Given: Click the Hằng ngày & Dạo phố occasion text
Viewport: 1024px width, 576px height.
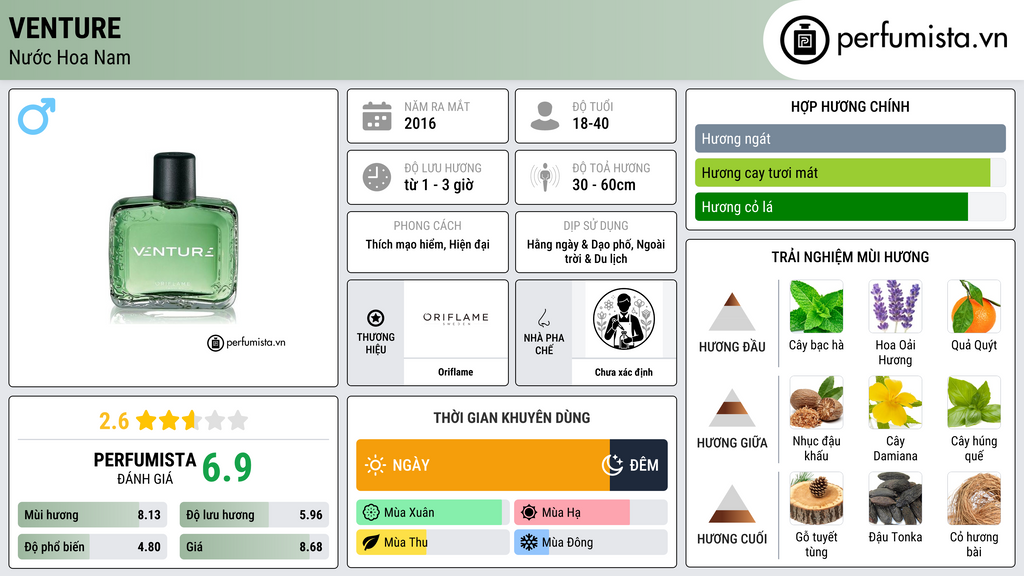Looking at the screenshot, I should click(x=596, y=251).
